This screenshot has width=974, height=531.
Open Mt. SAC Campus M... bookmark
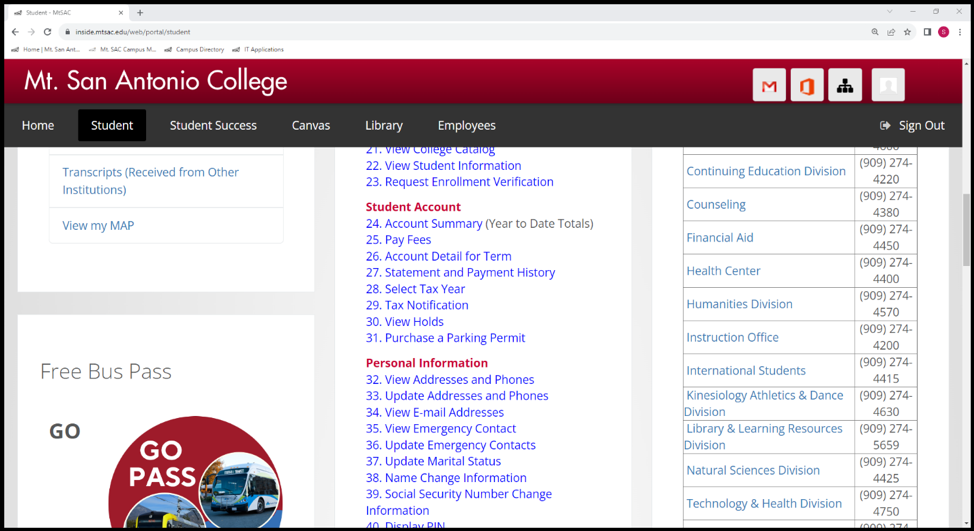(x=122, y=50)
